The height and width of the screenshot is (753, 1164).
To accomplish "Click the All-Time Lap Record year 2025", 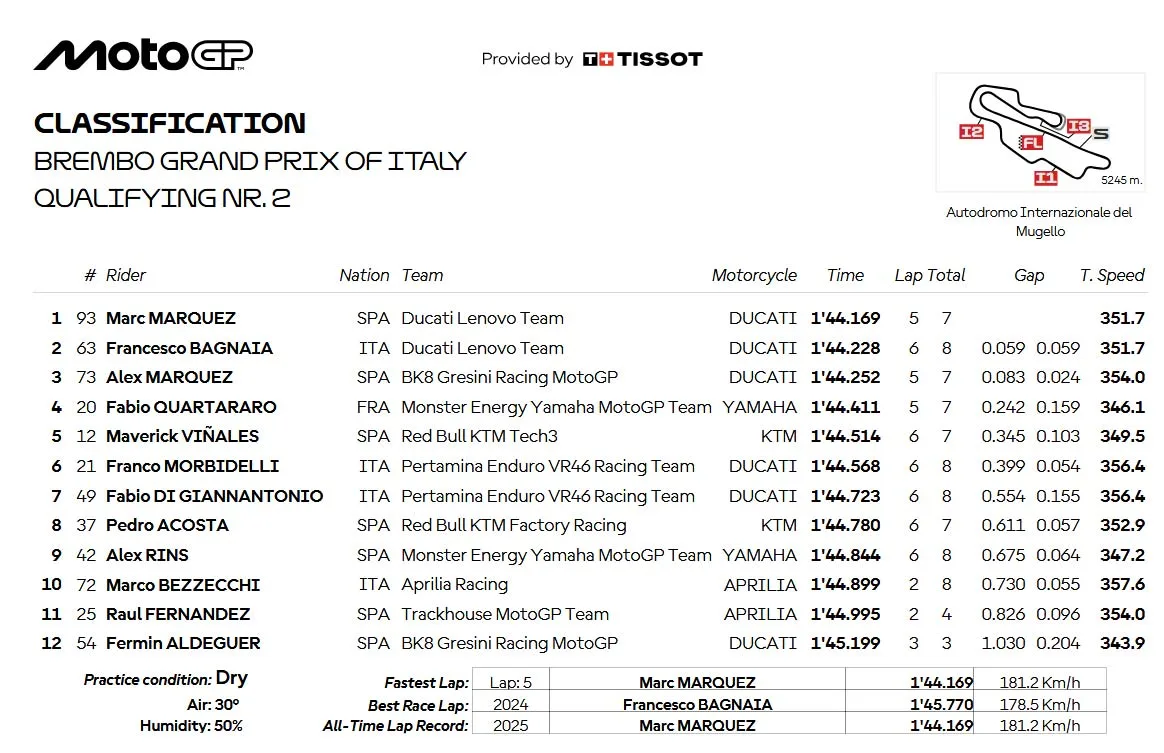I will pos(511,726).
